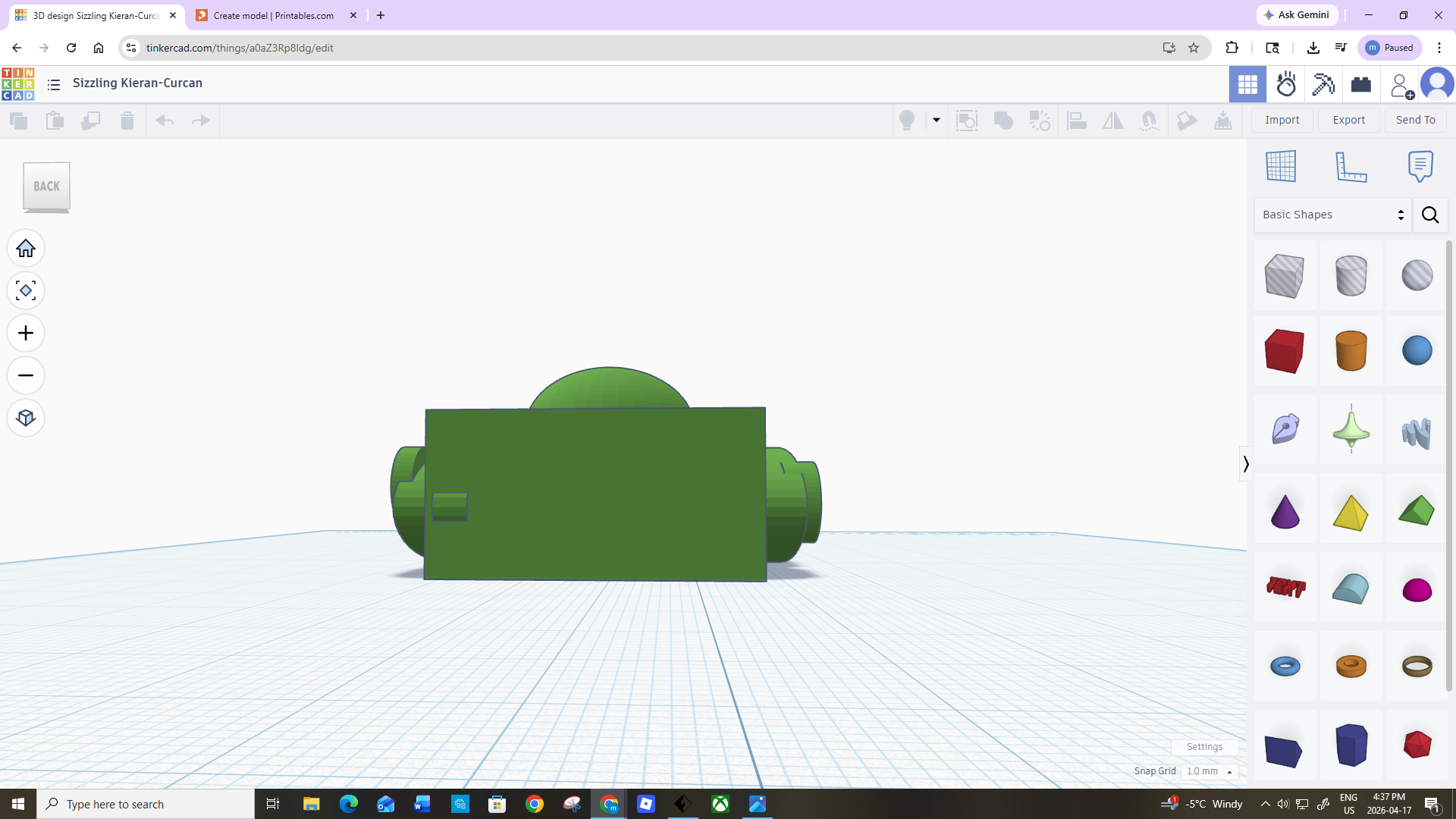This screenshot has height=819, width=1456.
Task: Click the BACK face of view cube
Action: pyautogui.click(x=46, y=187)
